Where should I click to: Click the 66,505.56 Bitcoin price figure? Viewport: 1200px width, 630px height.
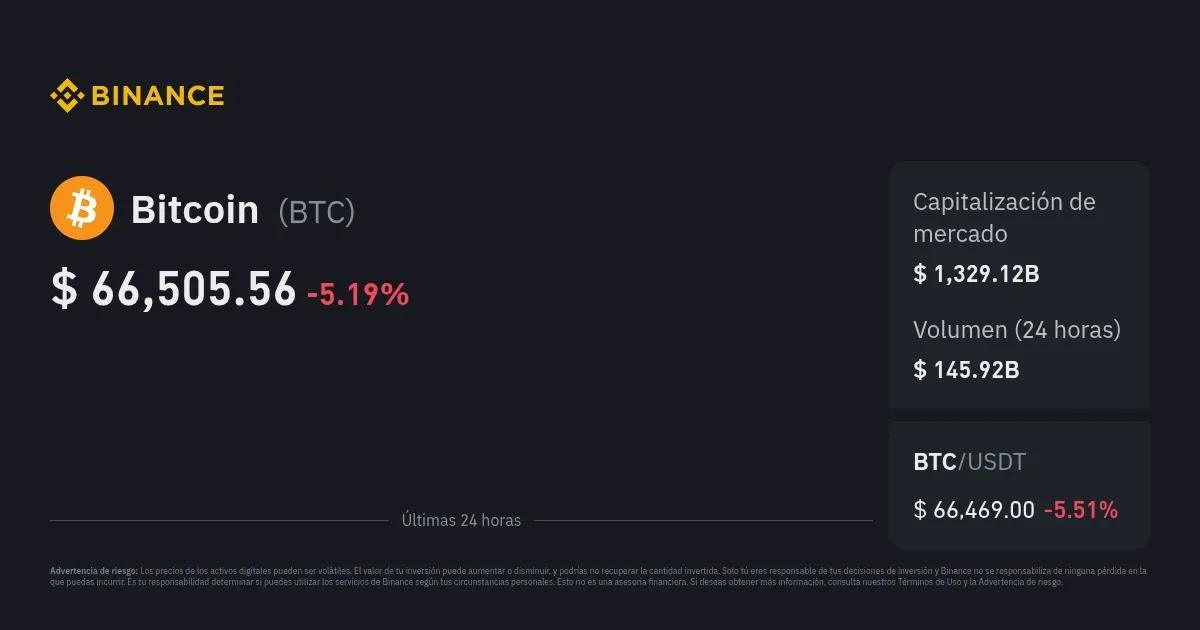[194, 289]
